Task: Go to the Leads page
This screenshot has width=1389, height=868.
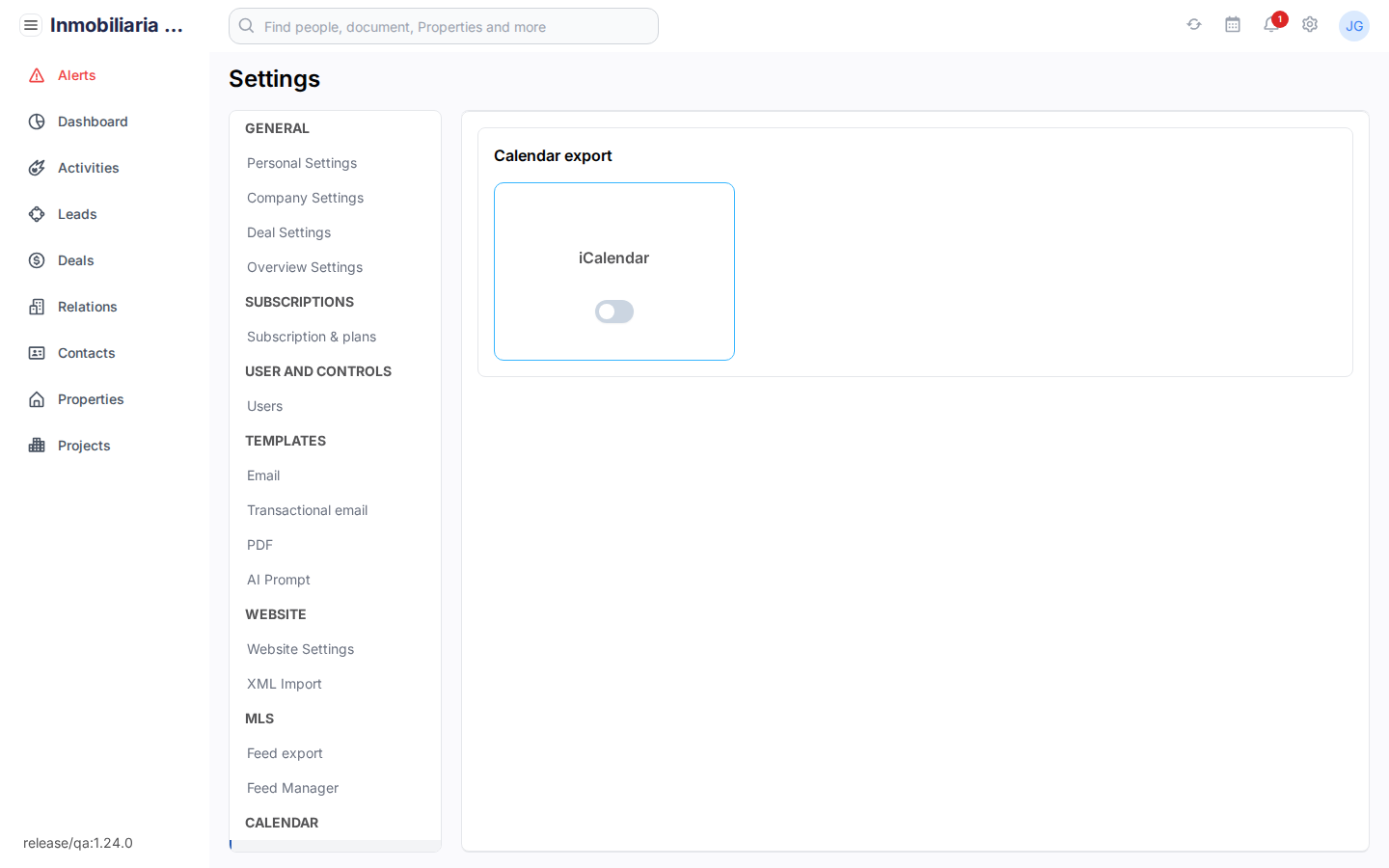Action: pyautogui.click(x=77, y=214)
